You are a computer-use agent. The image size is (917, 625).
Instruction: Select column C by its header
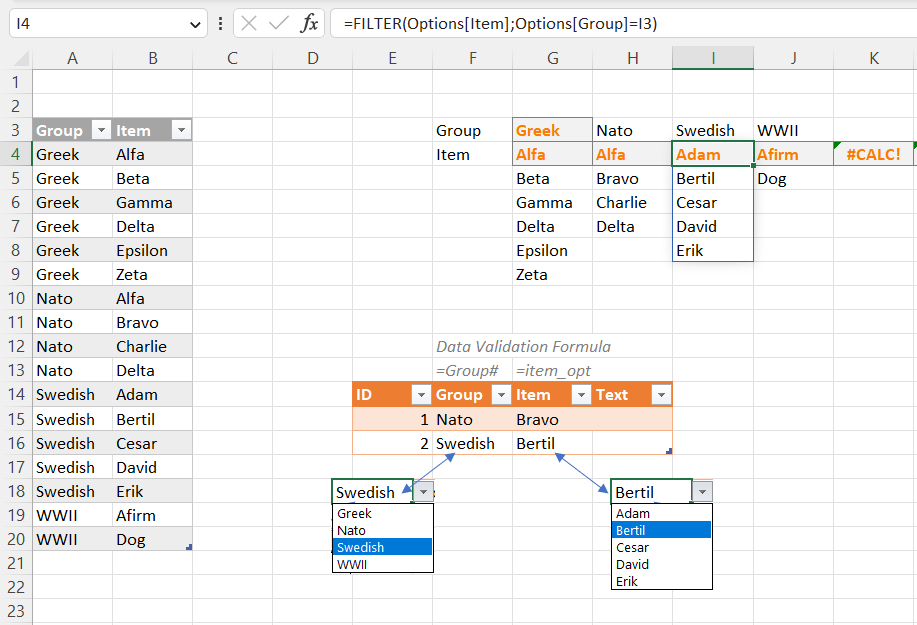click(x=233, y=58)
